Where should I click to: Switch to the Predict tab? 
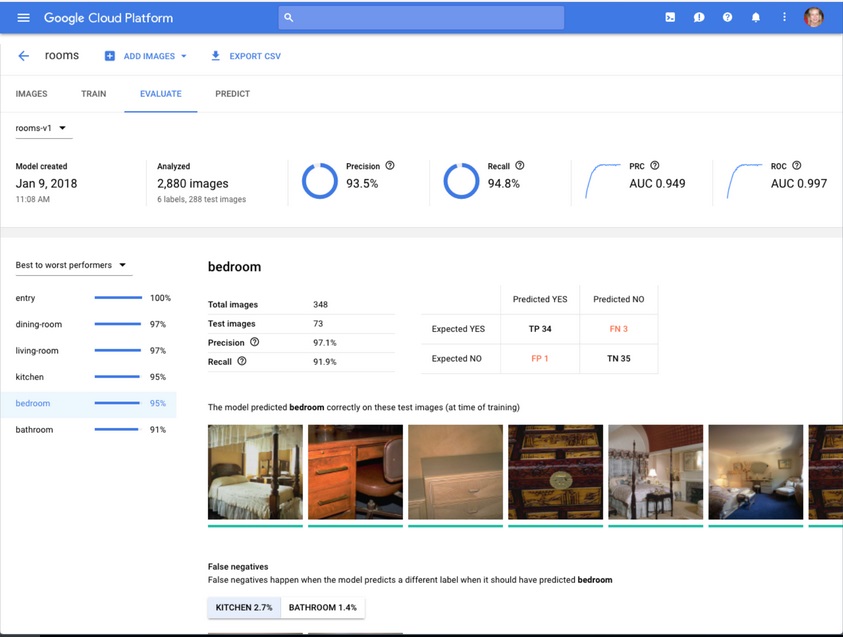point(232,94)
